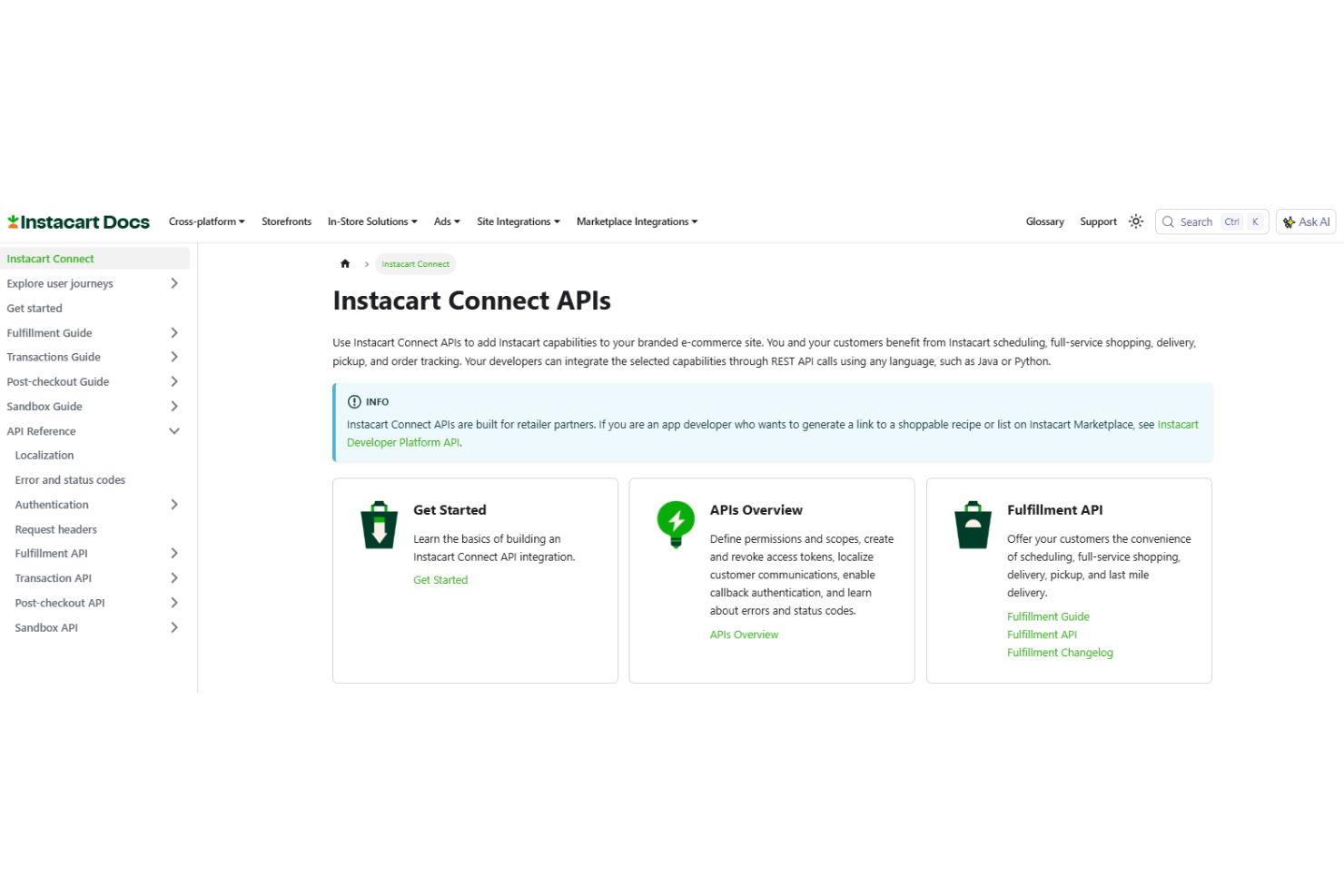Viewport: 1344px width, 896px height.
Task: Open the Fulfillment Guide card link
Action: point(1048,616)
